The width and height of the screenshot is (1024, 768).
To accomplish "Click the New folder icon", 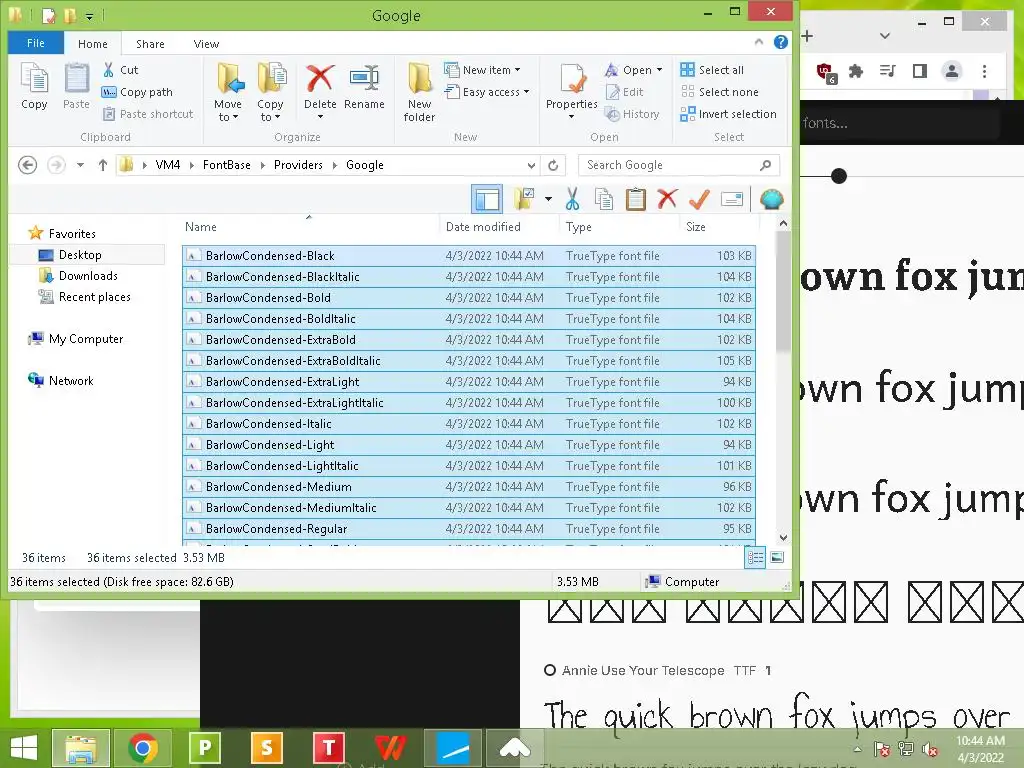I will (419, 79).
